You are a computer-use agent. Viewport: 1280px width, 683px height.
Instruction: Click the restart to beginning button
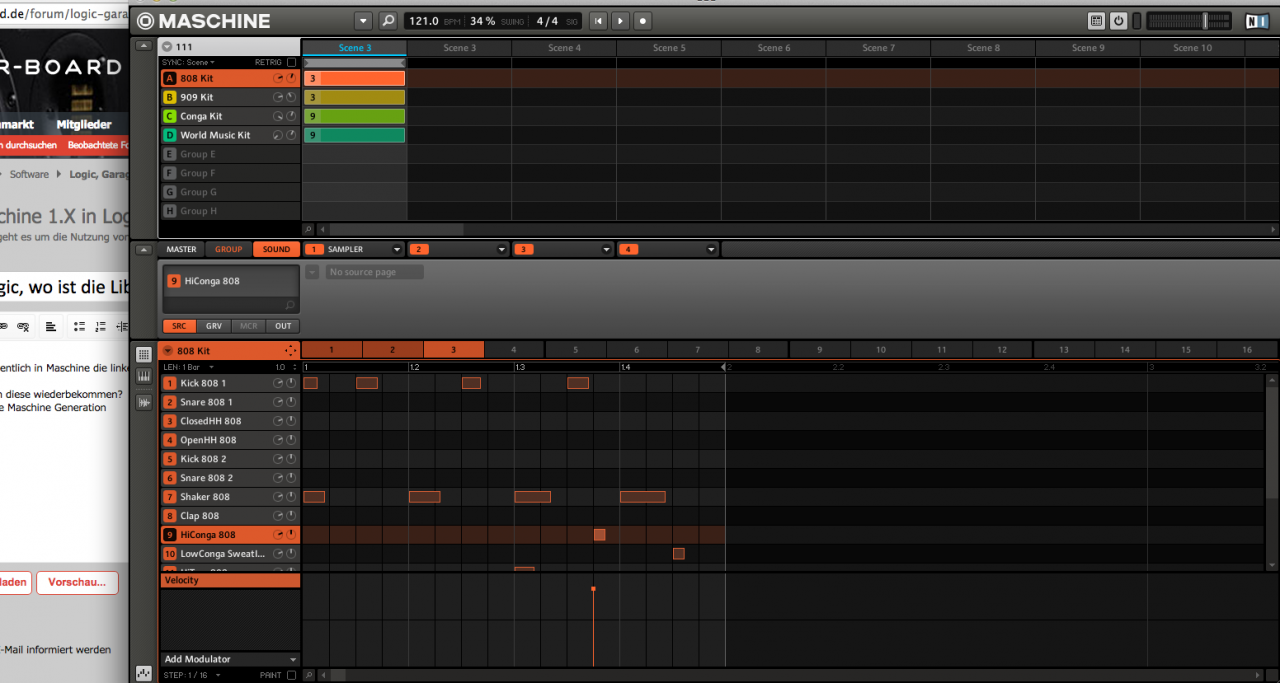click(598, 21)
